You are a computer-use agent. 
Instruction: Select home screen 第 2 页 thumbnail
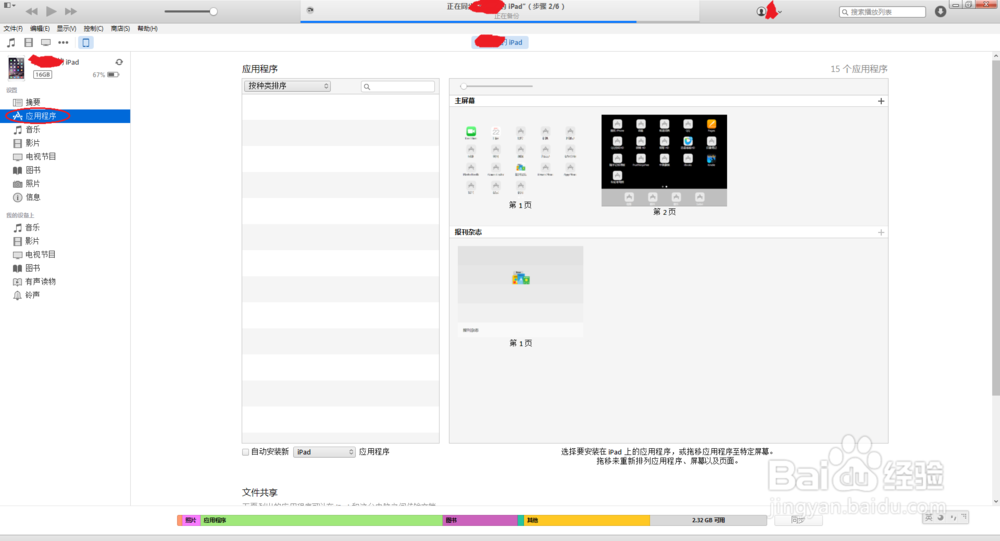[x=664, y=161]
